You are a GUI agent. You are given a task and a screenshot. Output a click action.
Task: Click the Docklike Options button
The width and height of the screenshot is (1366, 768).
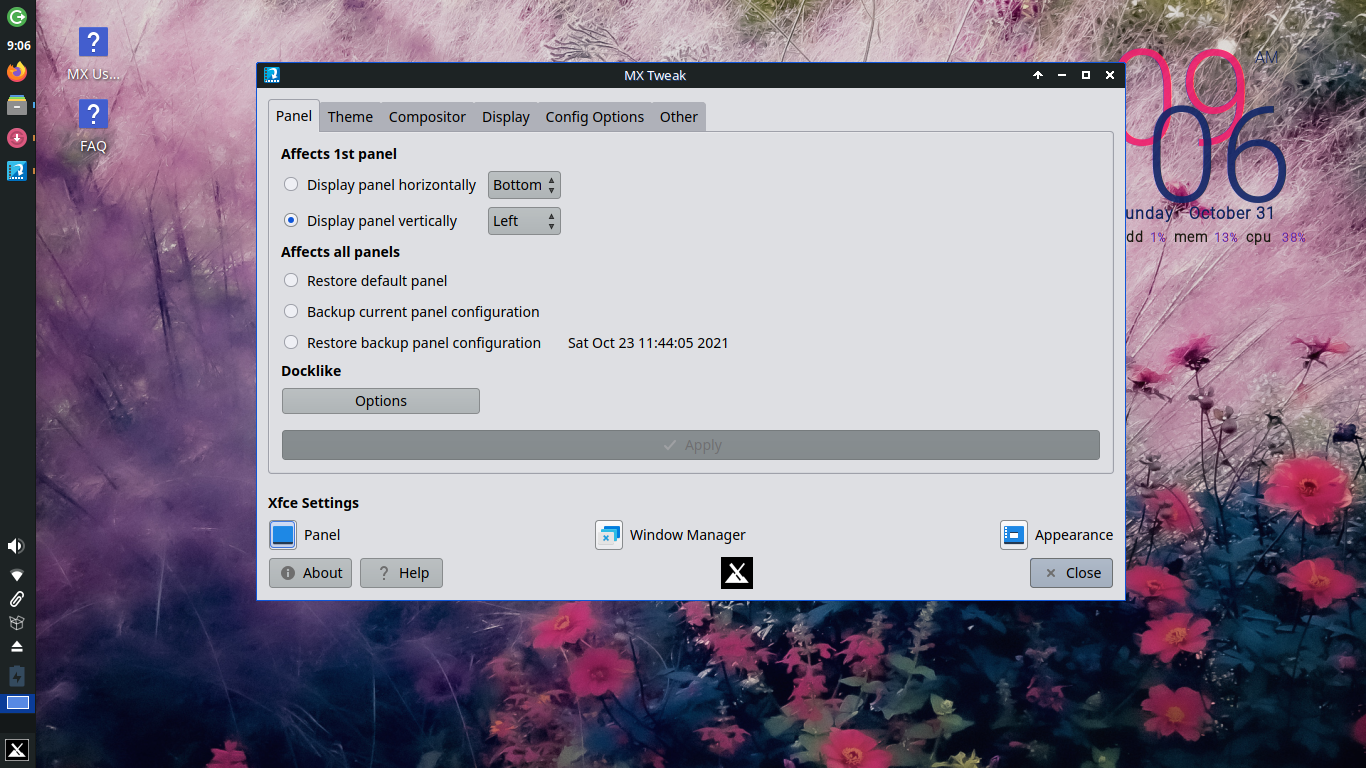381,401
